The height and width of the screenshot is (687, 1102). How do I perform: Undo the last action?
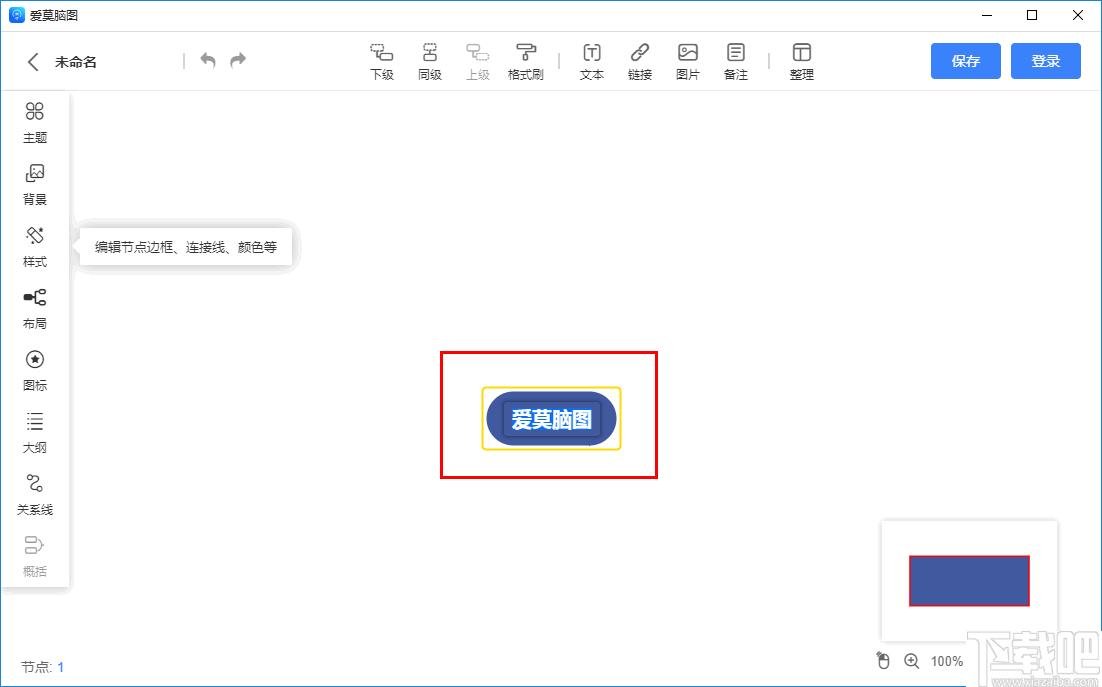coord(208,61)
